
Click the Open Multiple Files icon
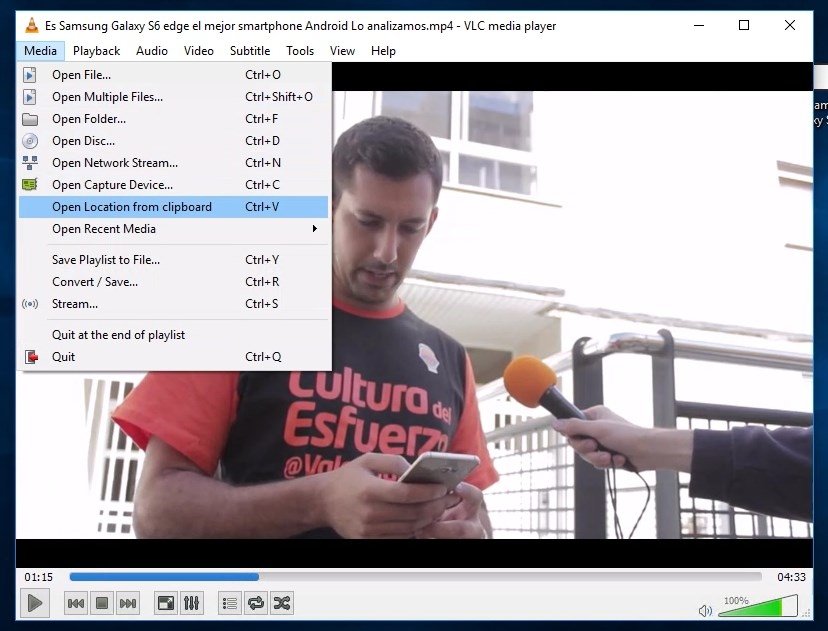[30, 97]
